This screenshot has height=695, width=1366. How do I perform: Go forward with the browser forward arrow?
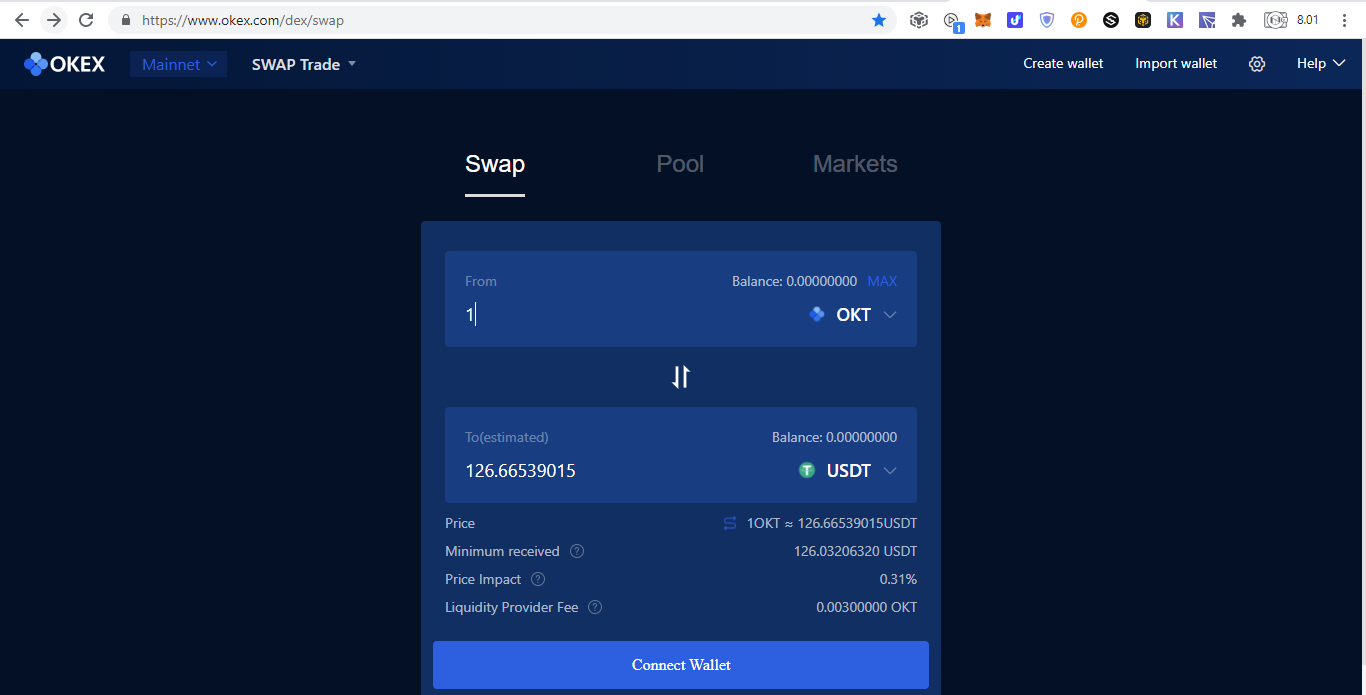pyautogui.click(x=53, y=20)
